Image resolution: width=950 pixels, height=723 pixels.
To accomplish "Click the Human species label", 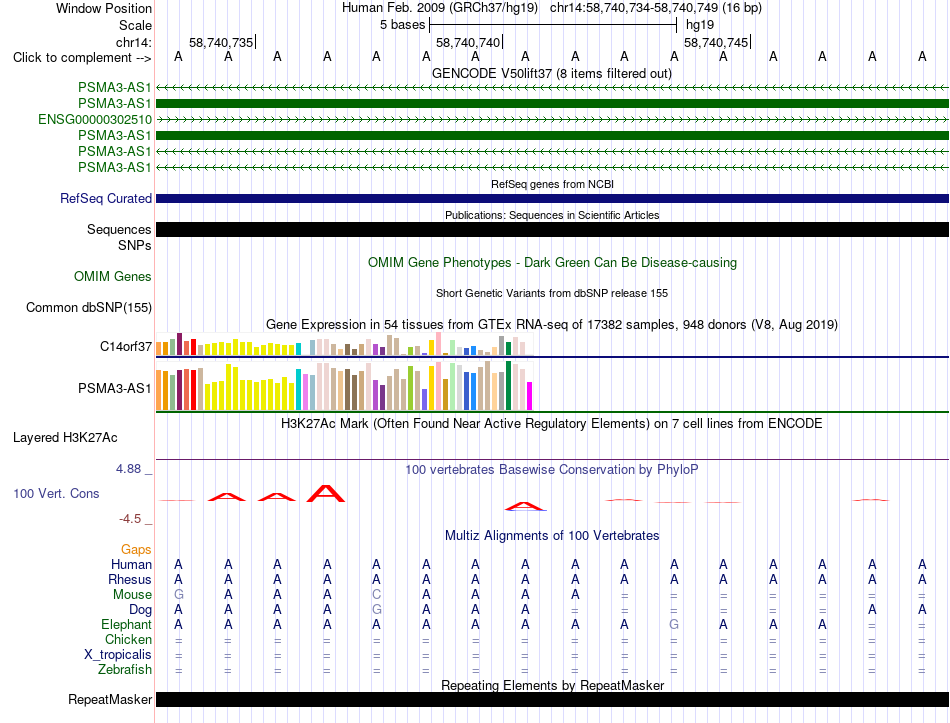I will click(131, 564).
